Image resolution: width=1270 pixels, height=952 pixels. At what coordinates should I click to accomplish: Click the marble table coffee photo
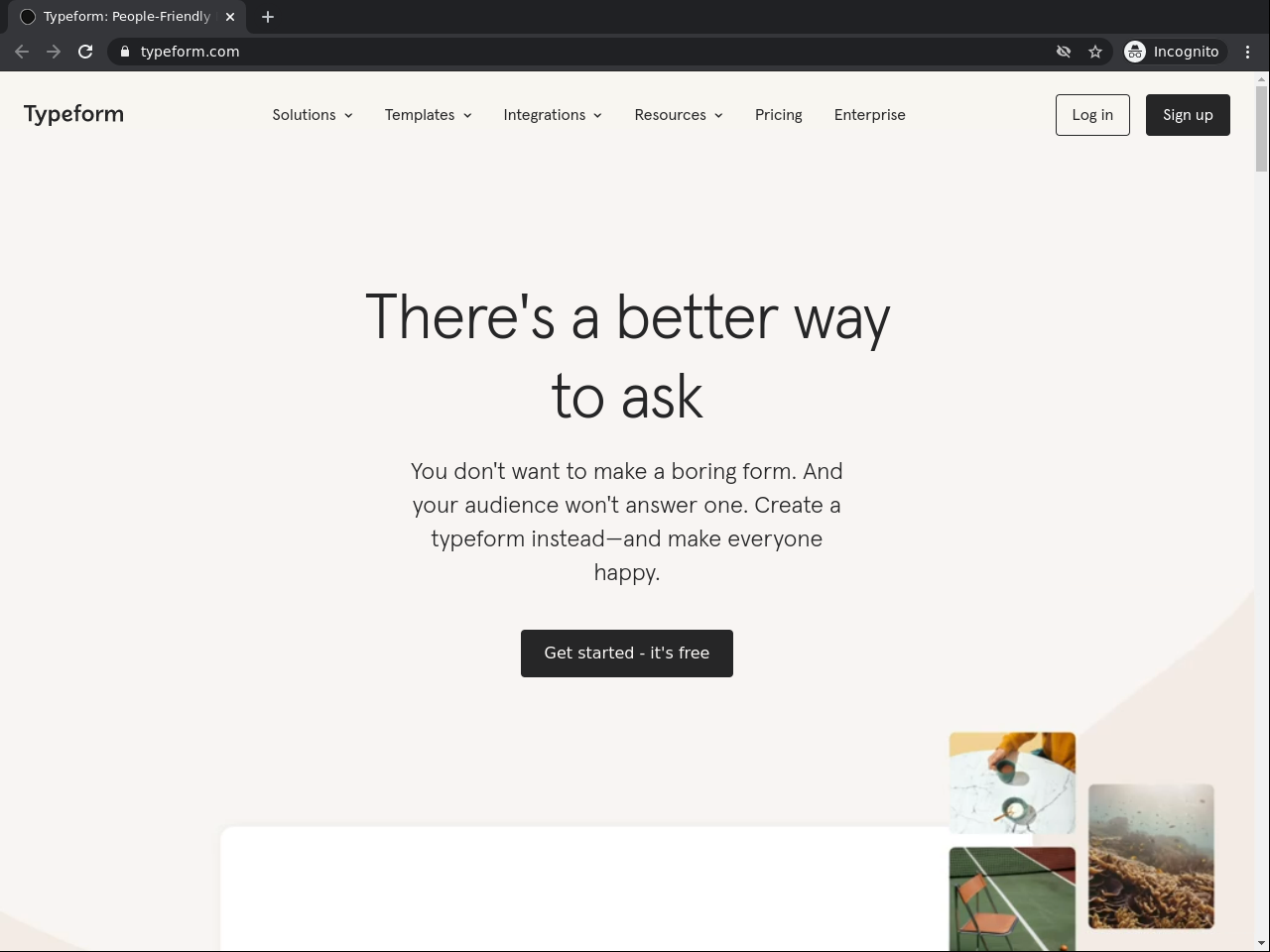1012,783
